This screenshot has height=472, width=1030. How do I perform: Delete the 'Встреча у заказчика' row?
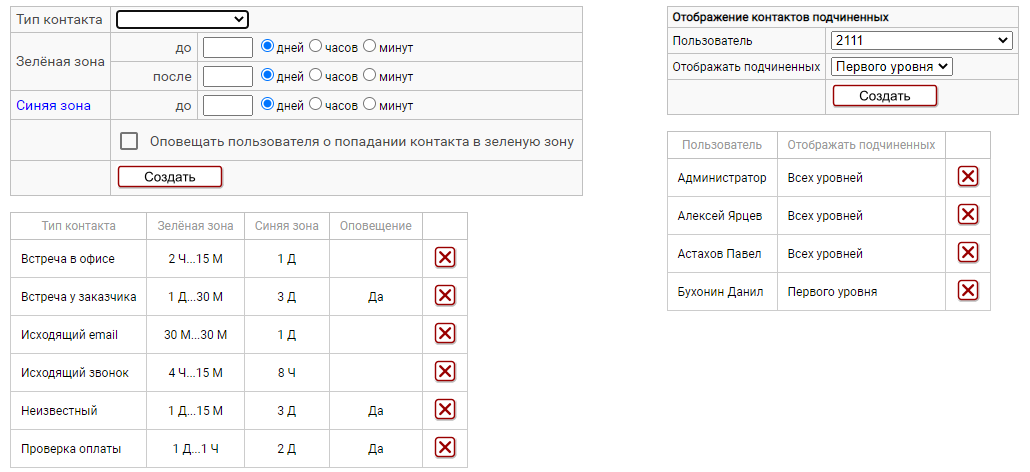point(445,296)
